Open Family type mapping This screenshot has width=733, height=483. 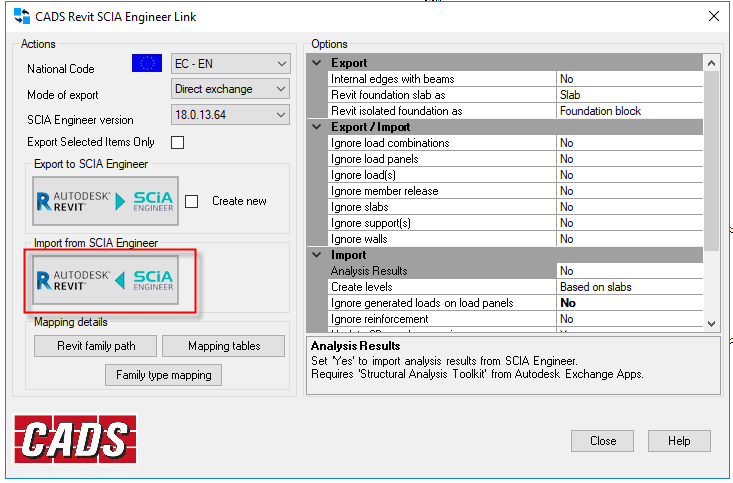click(x=164, y=375)
